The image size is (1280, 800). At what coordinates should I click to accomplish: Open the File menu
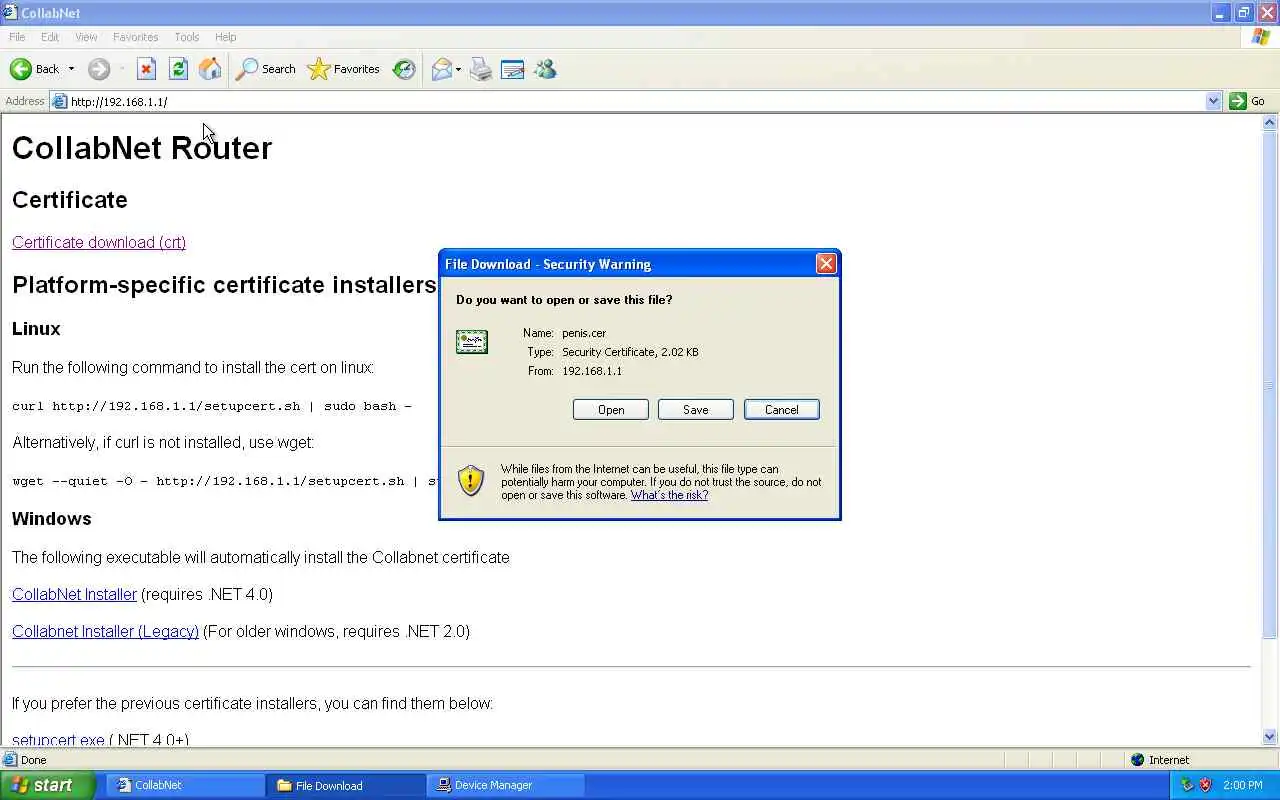[17, 37]
